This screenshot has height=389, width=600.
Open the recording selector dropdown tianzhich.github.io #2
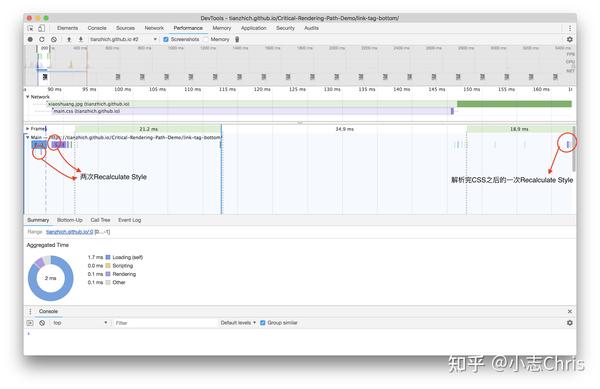[x=123, y=39]
